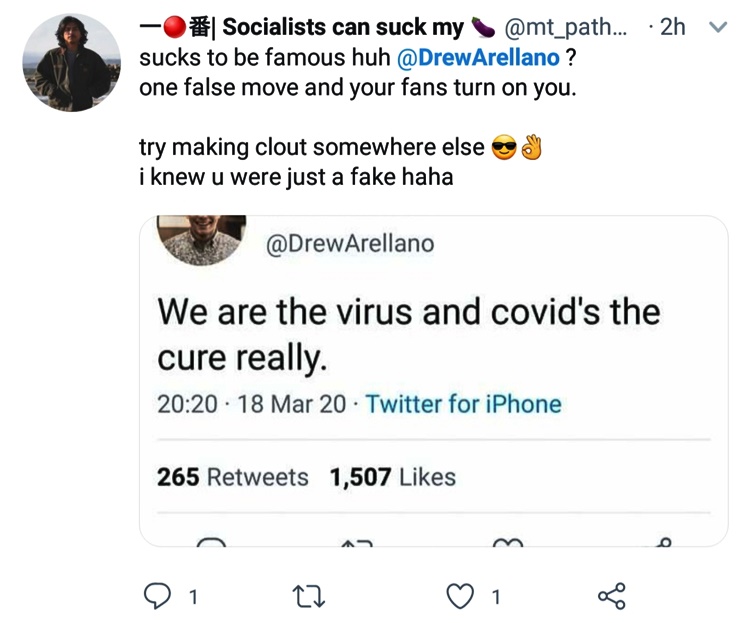Image resolution: width=750 pixels, height=623 pixels.
Task: View the 265 Retweets list
Action: coord(232,477)
